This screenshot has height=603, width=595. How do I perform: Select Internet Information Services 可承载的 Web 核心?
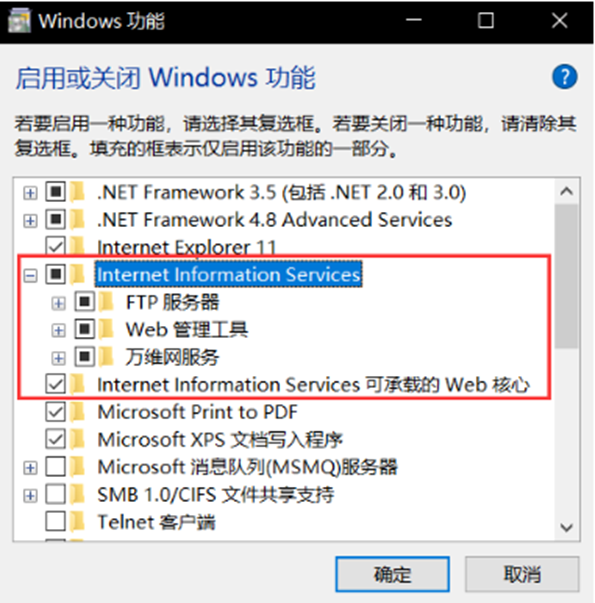pyautogui.click(x=313, y=385)
